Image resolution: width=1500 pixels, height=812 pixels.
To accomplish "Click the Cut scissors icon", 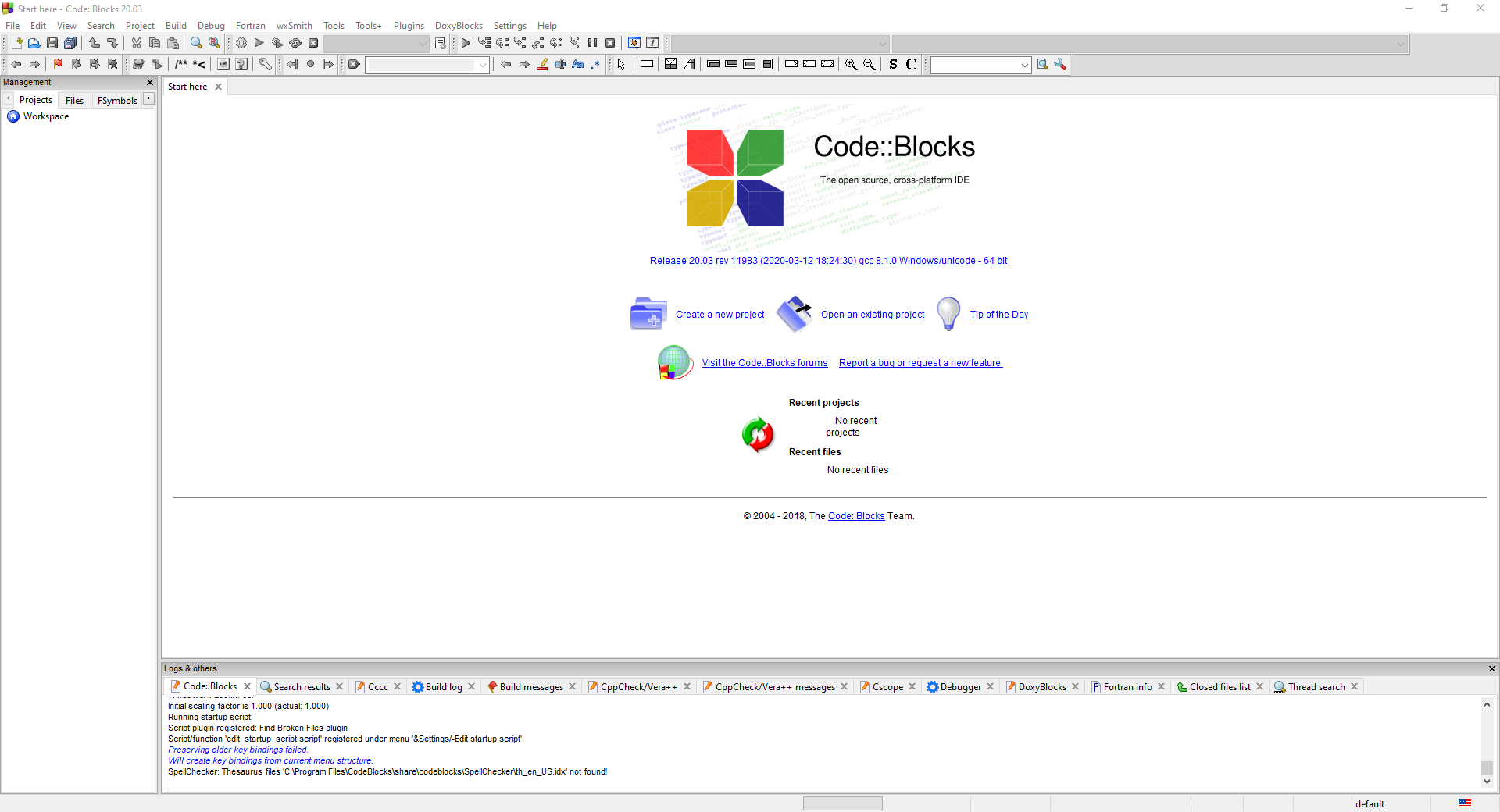I will click(137, 43).
